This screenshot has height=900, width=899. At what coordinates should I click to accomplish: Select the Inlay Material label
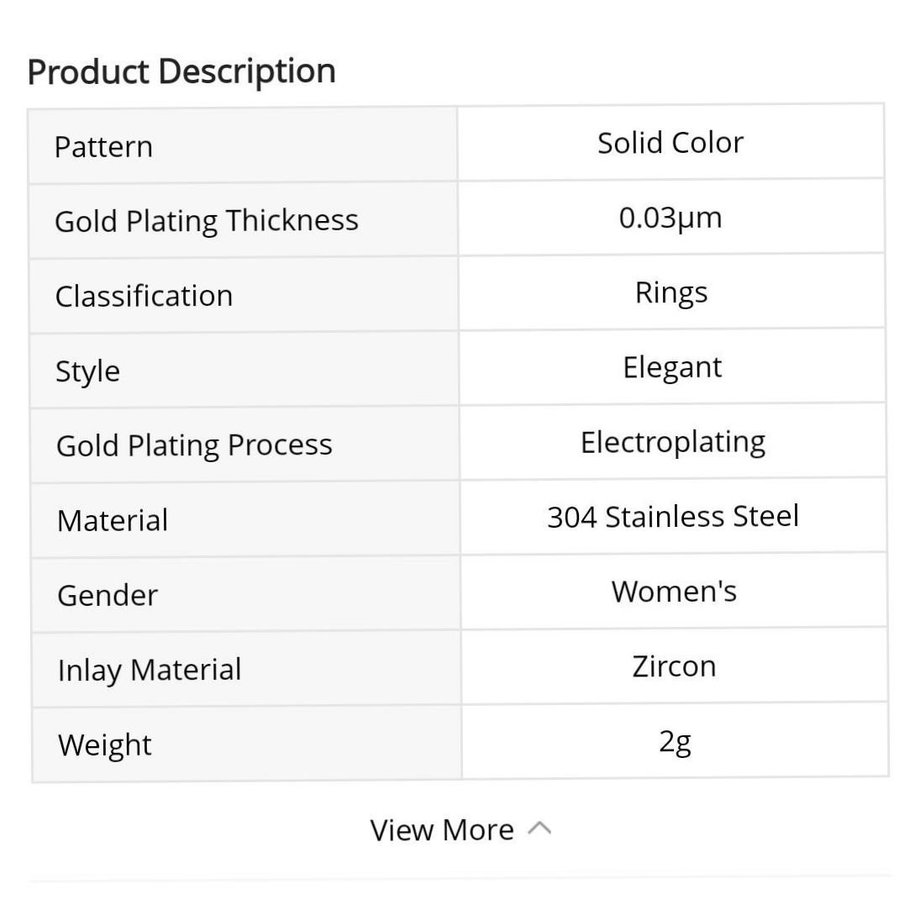pyautogui.click(x=150, y=670)
